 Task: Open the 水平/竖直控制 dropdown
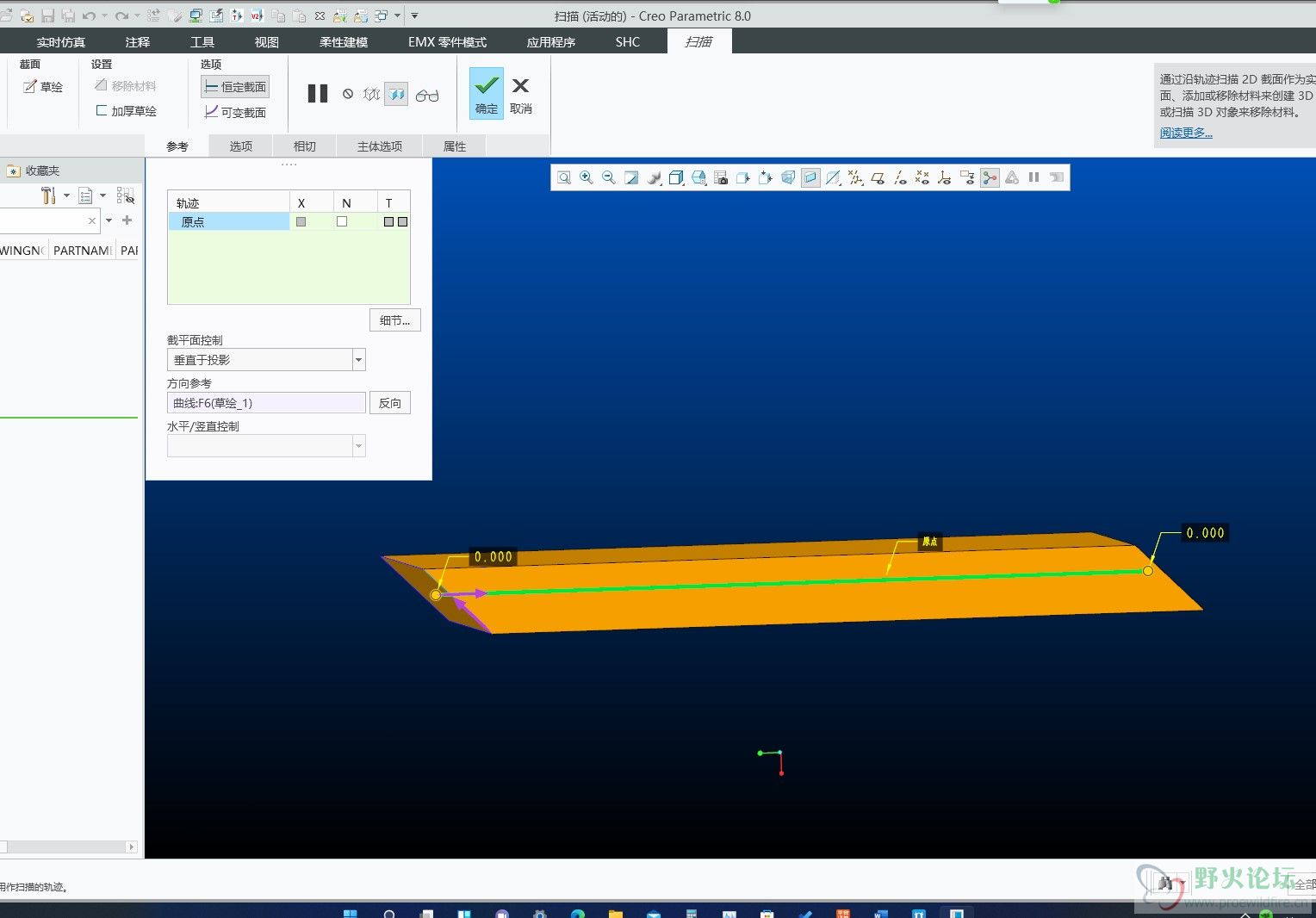click(x=359, y=446)
